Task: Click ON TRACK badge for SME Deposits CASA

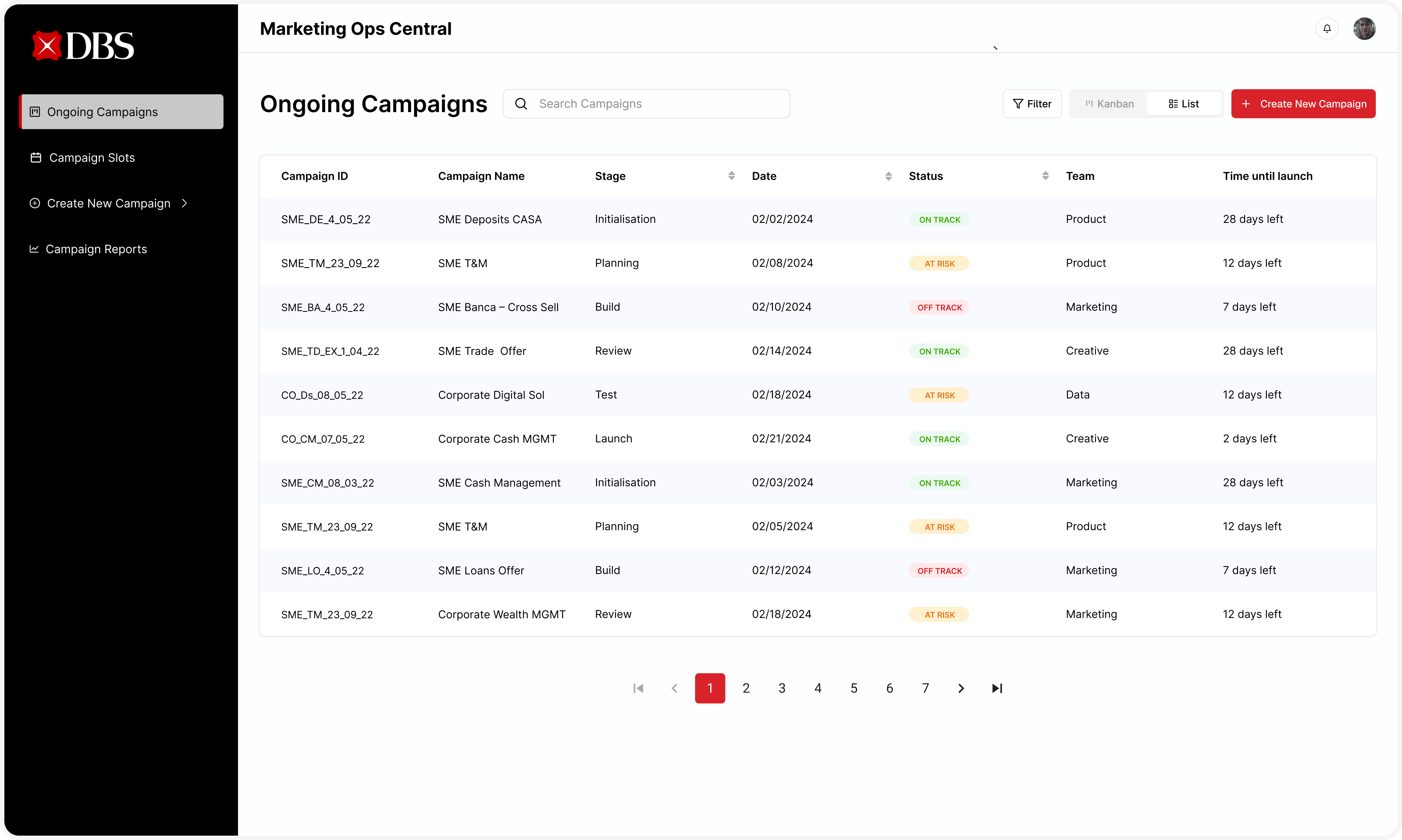Action: coord(939,220)
